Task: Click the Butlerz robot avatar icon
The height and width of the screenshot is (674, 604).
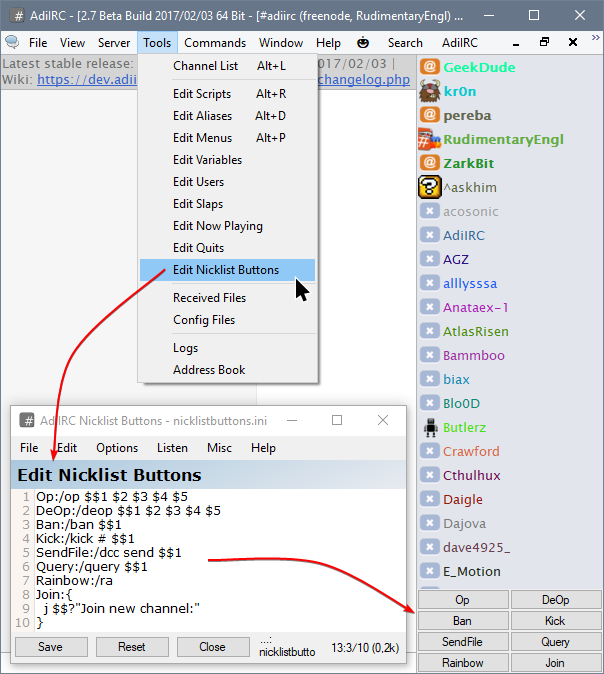Action: coord(430,427)
